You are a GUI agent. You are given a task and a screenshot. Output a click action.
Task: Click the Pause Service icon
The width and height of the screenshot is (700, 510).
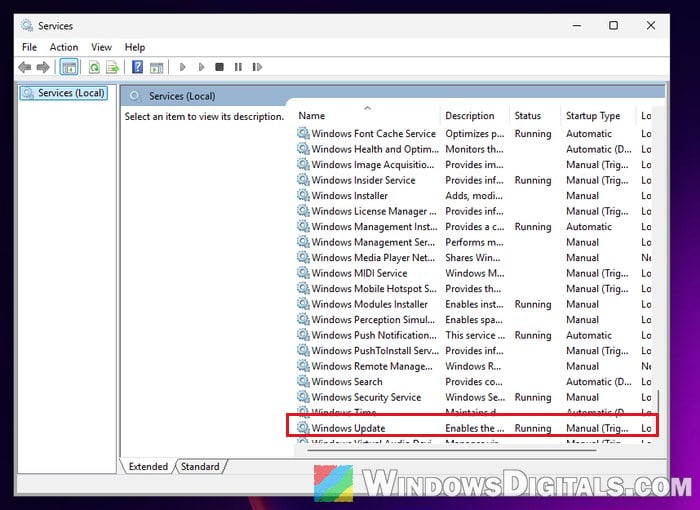[x=238, y=67]
